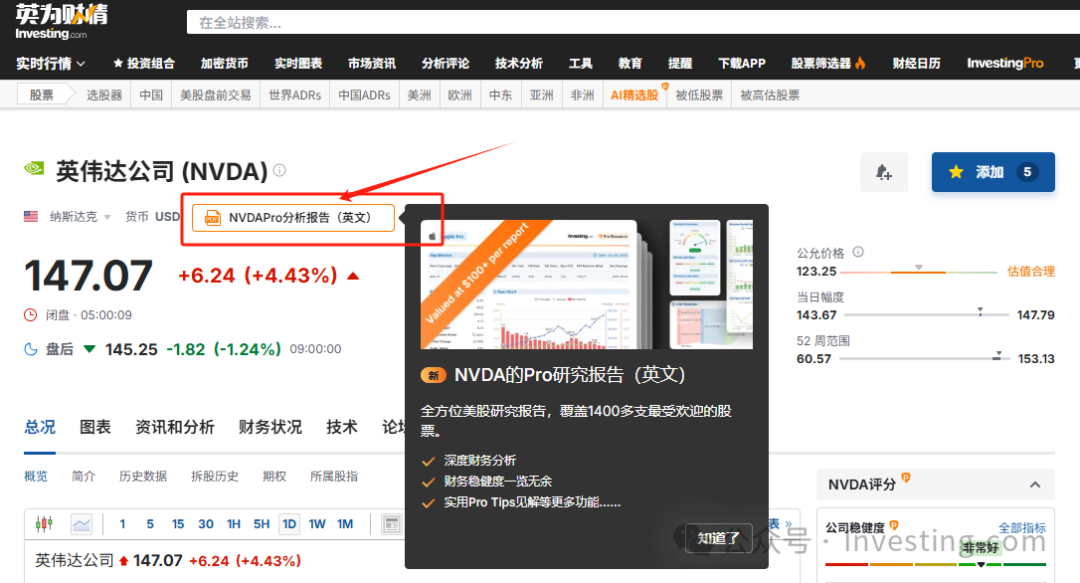Set chart interval to 1W
This screenshot has width=1080, height=583.
317,524
